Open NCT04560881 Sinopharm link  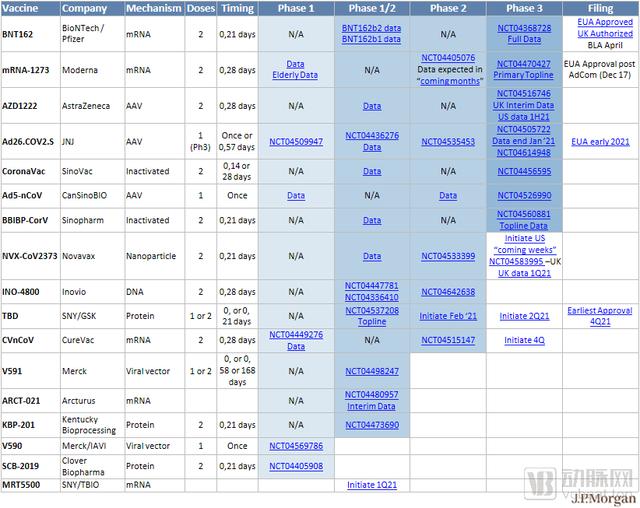524,214
